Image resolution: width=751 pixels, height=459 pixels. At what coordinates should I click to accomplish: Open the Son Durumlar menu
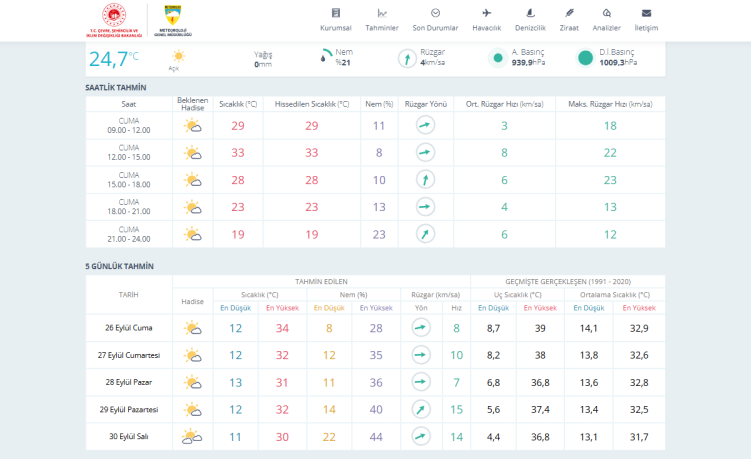[435, 20]
